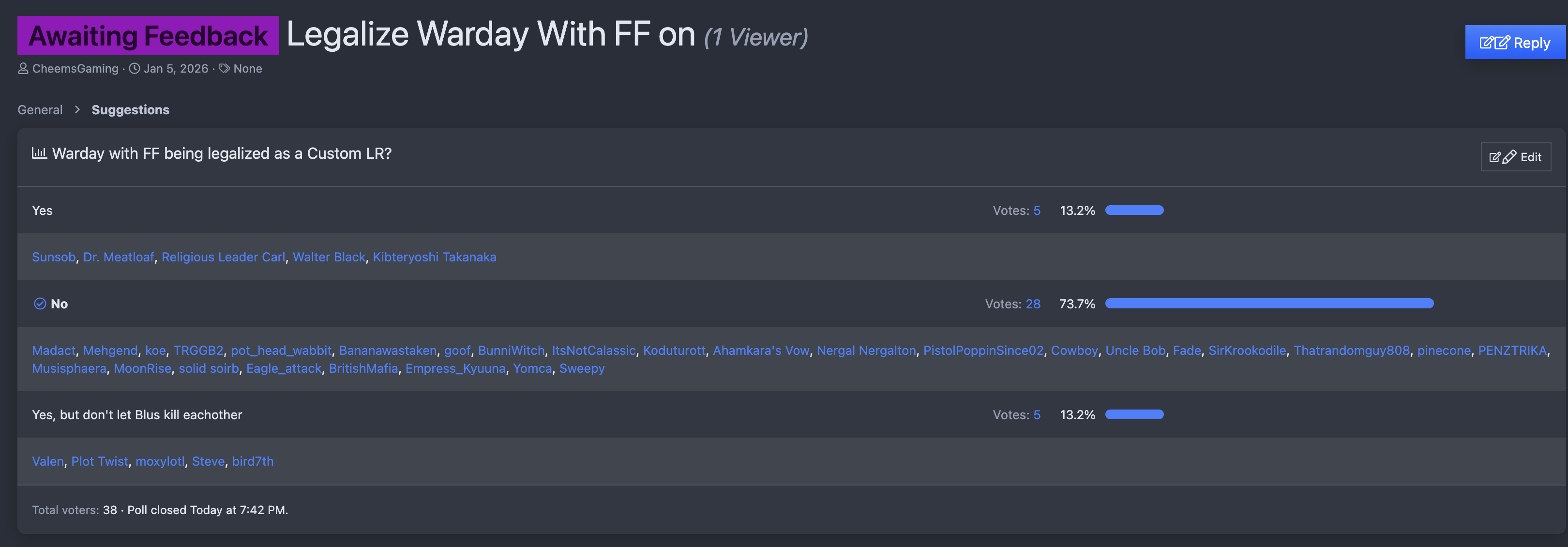This screenshot has height=547, width=1568.
Task: Click the Edit poll button
Action: [x=1515, y=157]
